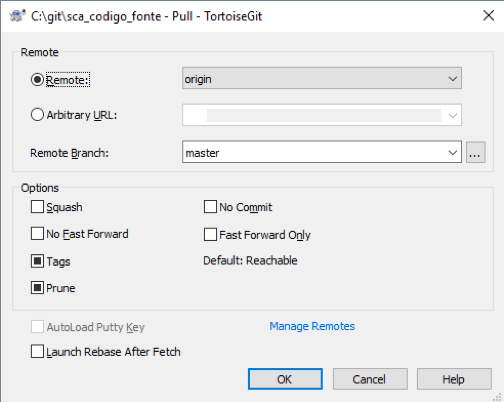Check the Fast Forward Only option
The image size is (504, 402).
click(x=210, y=234)
